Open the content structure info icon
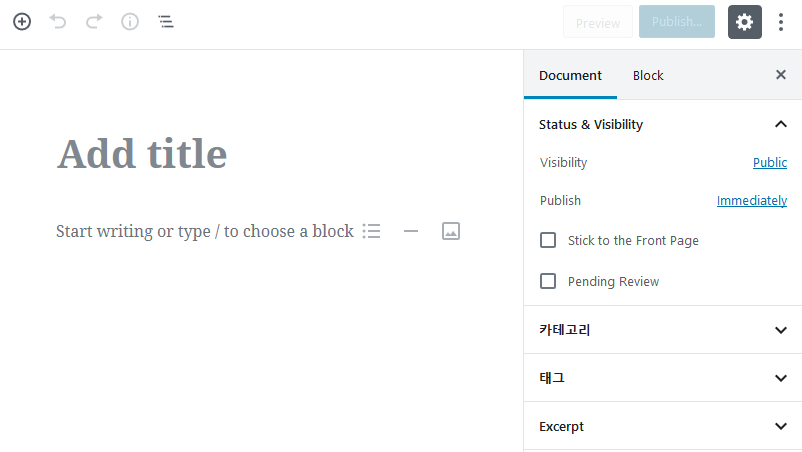The width and height of the screenshot is (802, 452). 130,21
